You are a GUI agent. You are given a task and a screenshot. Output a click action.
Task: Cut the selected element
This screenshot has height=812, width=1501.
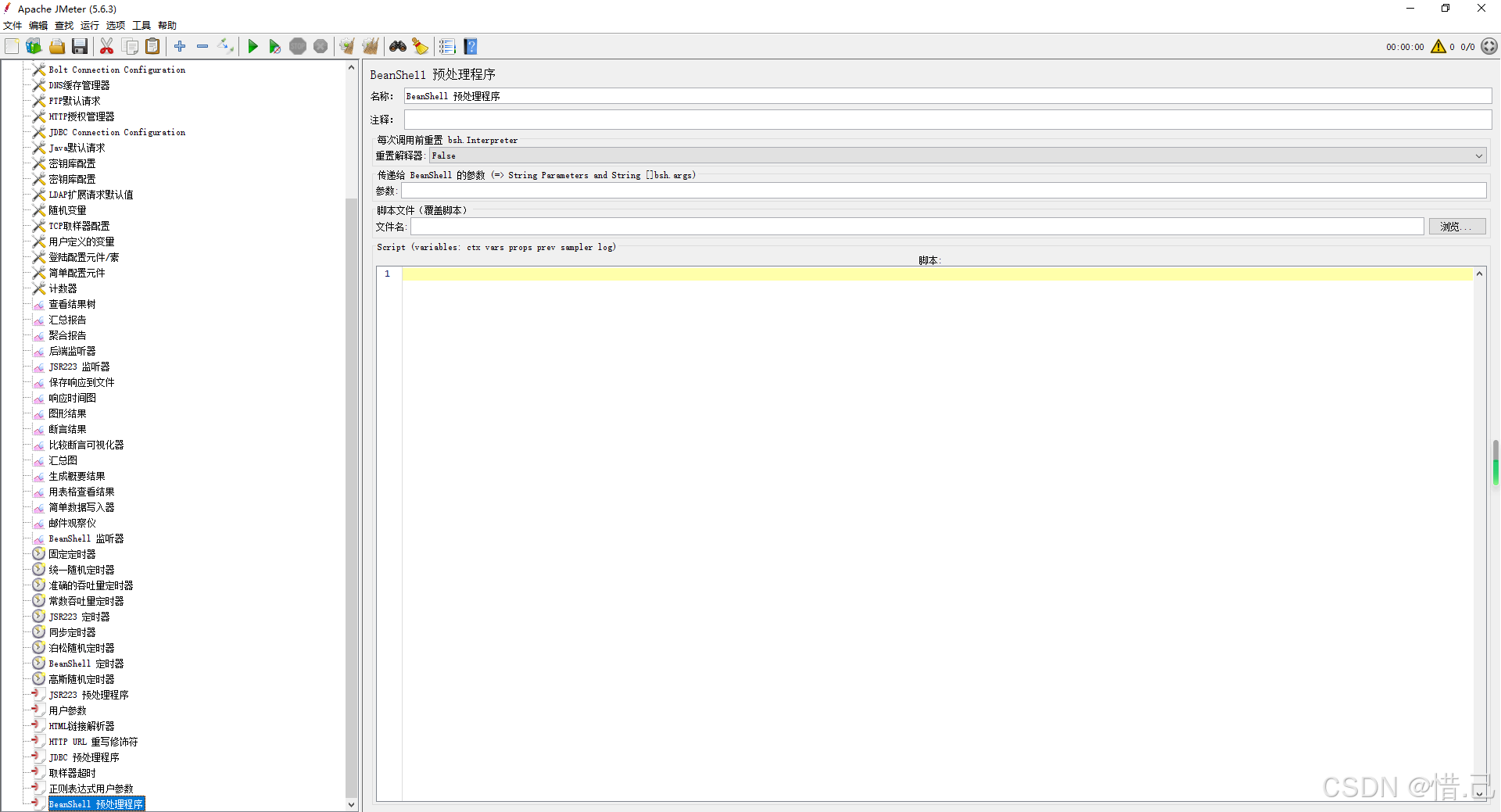point(107,47)
